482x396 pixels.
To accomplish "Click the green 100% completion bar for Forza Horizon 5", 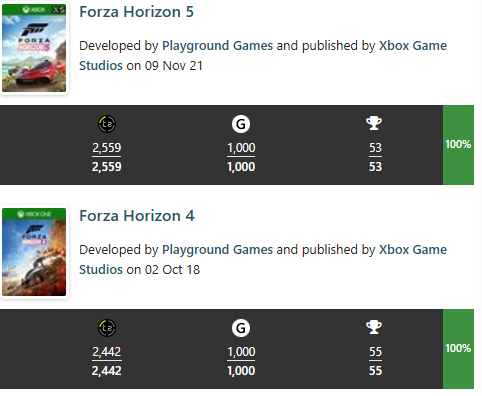I will pyautogui.click(x=458, y=145).
